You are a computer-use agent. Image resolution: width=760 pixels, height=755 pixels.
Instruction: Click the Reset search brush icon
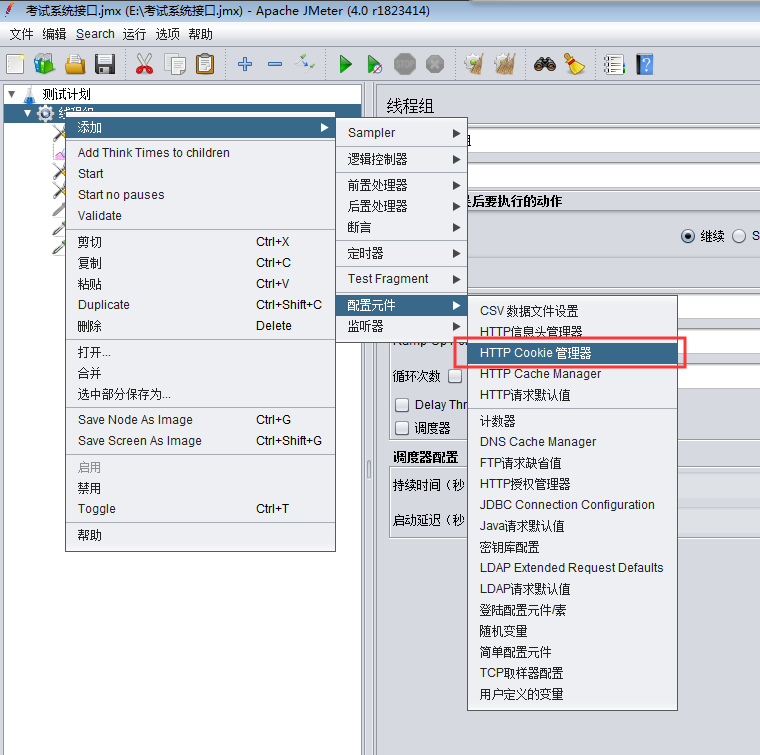point(575,64)
